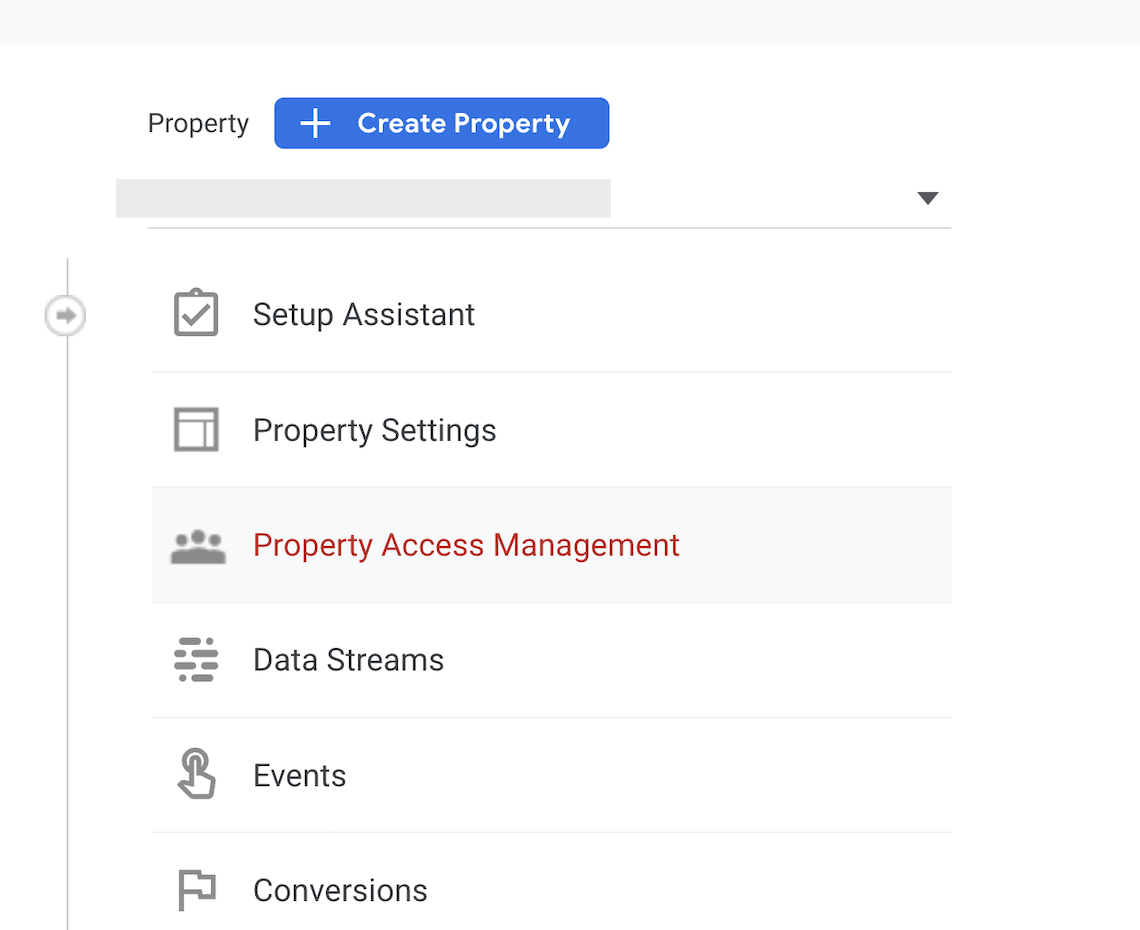Select the Setup Assistant checklist icon
The width and height of the screenshot is (1140, 930).
(196, 313)
